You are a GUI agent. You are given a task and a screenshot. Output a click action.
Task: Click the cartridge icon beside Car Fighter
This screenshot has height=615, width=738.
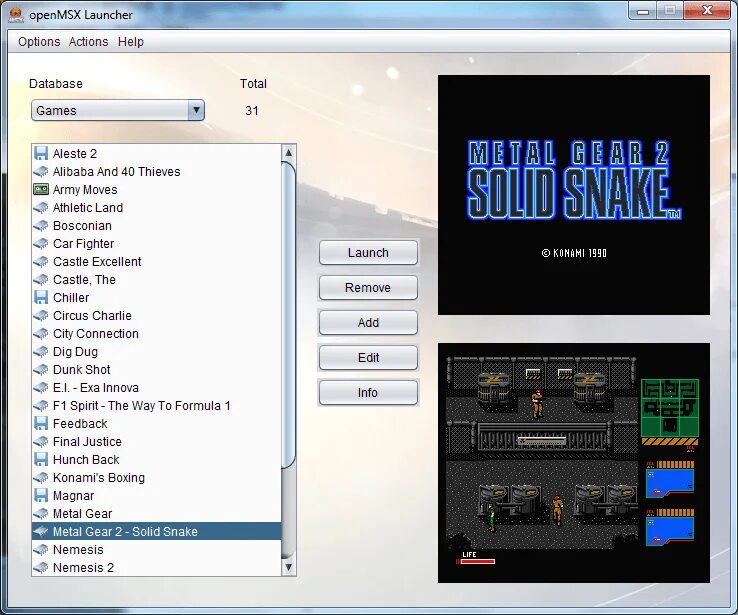click(x=41, y=243)
